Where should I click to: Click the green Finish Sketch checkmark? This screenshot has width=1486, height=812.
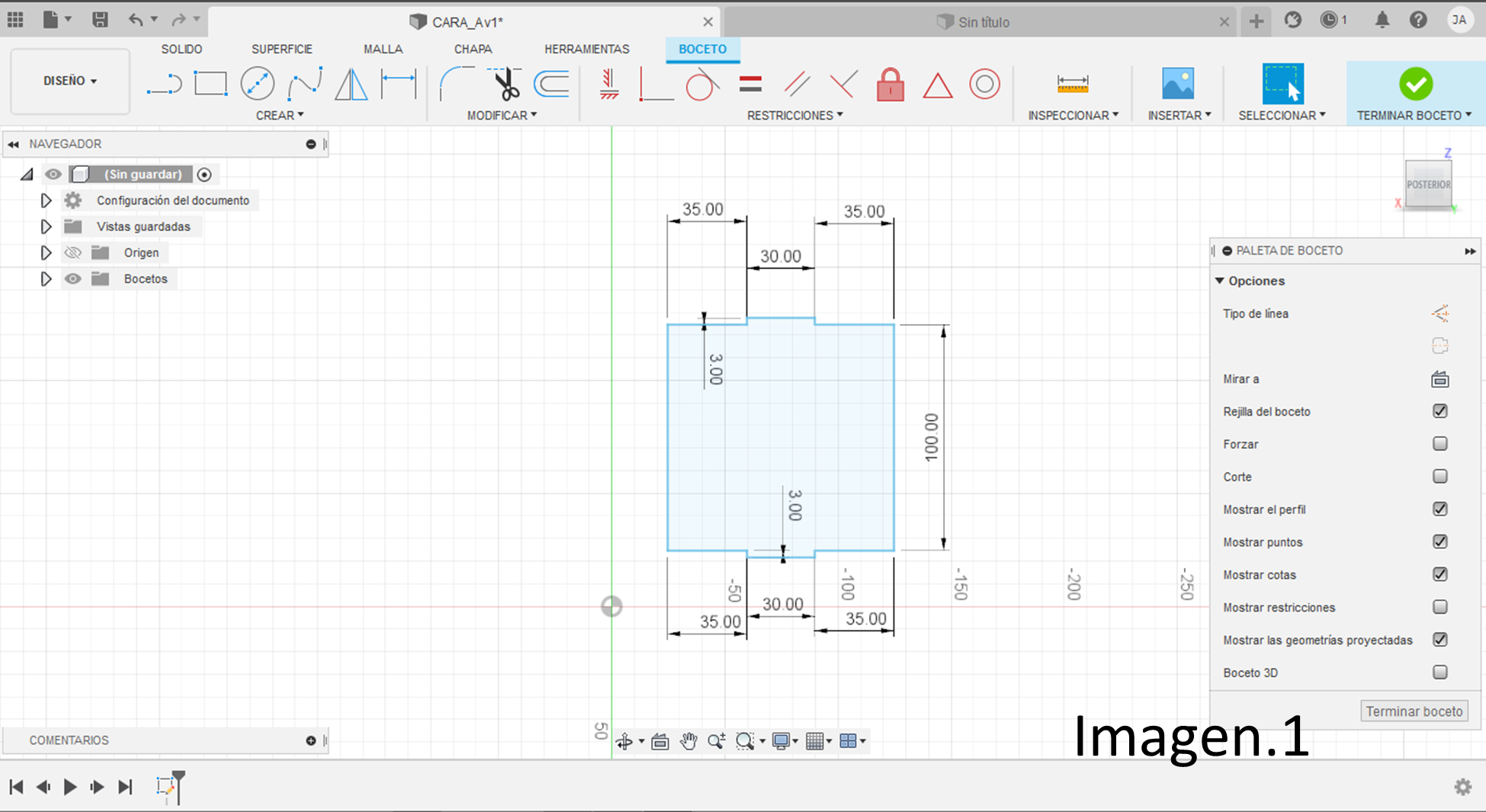pyautogui.click(x=1416, y=84)
